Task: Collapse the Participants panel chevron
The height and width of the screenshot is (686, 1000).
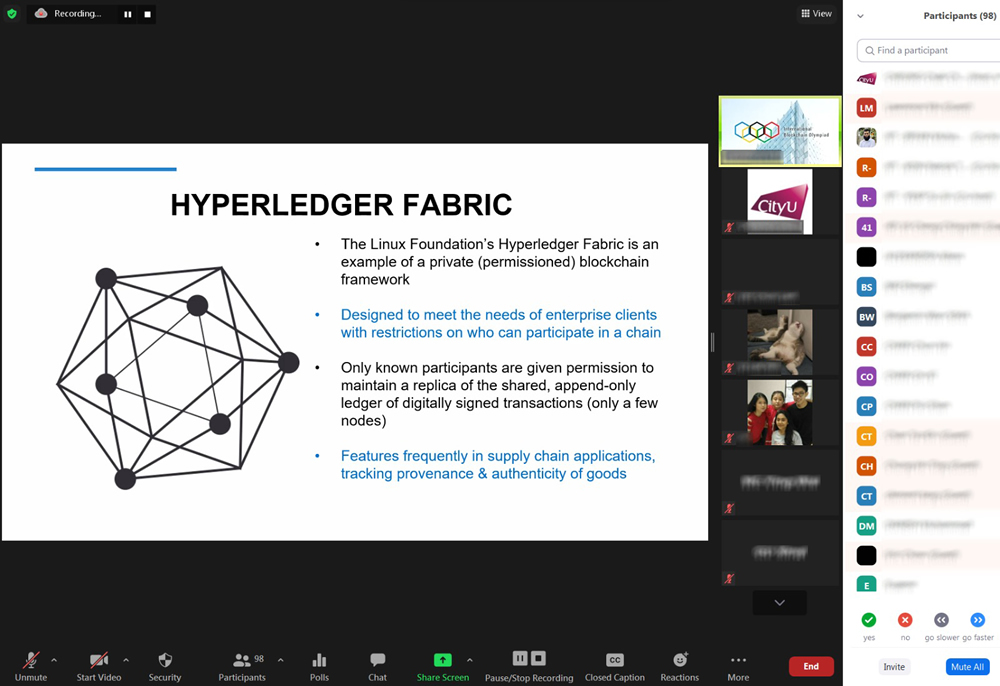Action: [x=860, y=16]
